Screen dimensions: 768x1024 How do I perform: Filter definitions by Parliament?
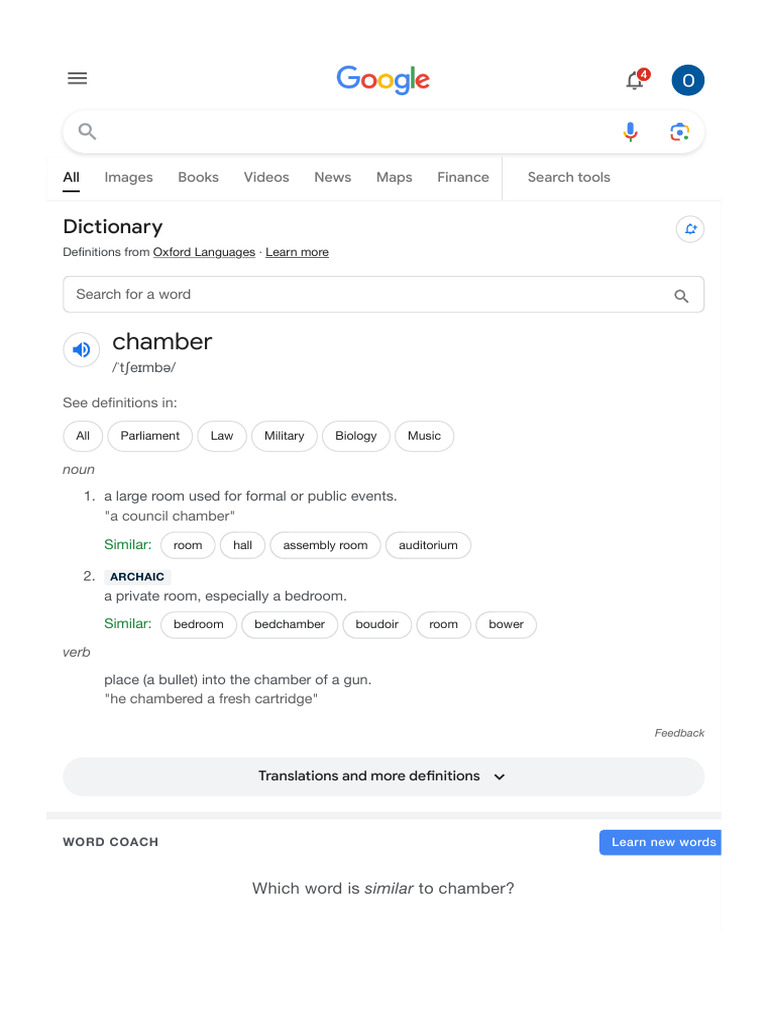[x=150, y=436]
